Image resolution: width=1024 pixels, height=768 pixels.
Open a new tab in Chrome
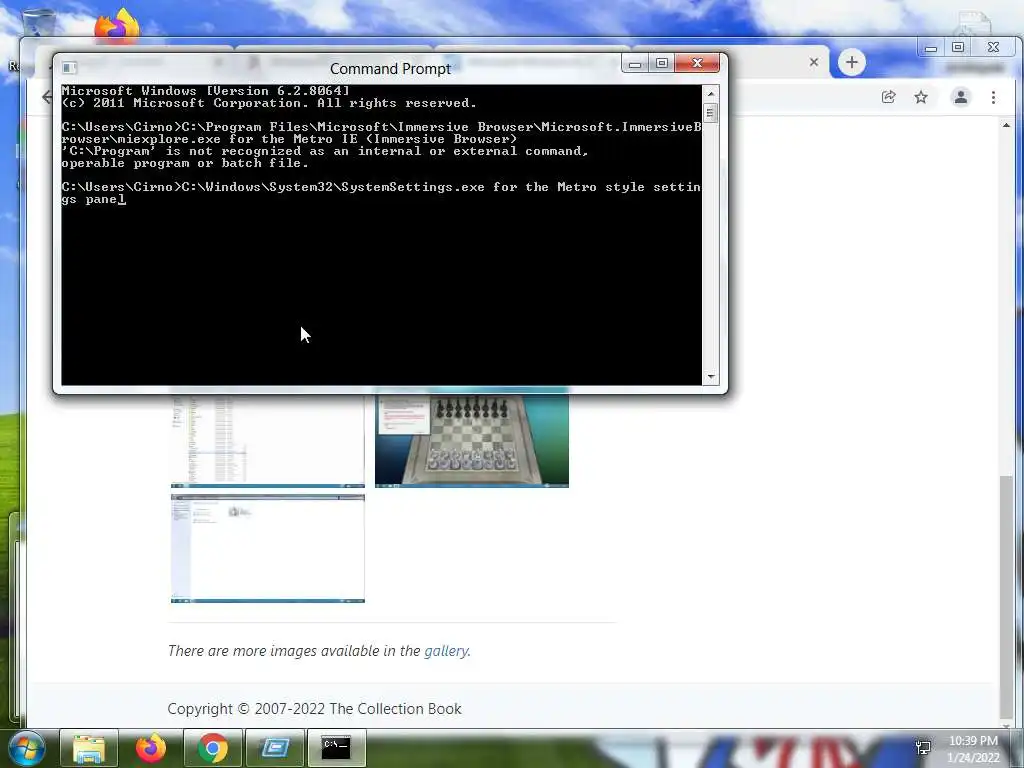(852, 62)
